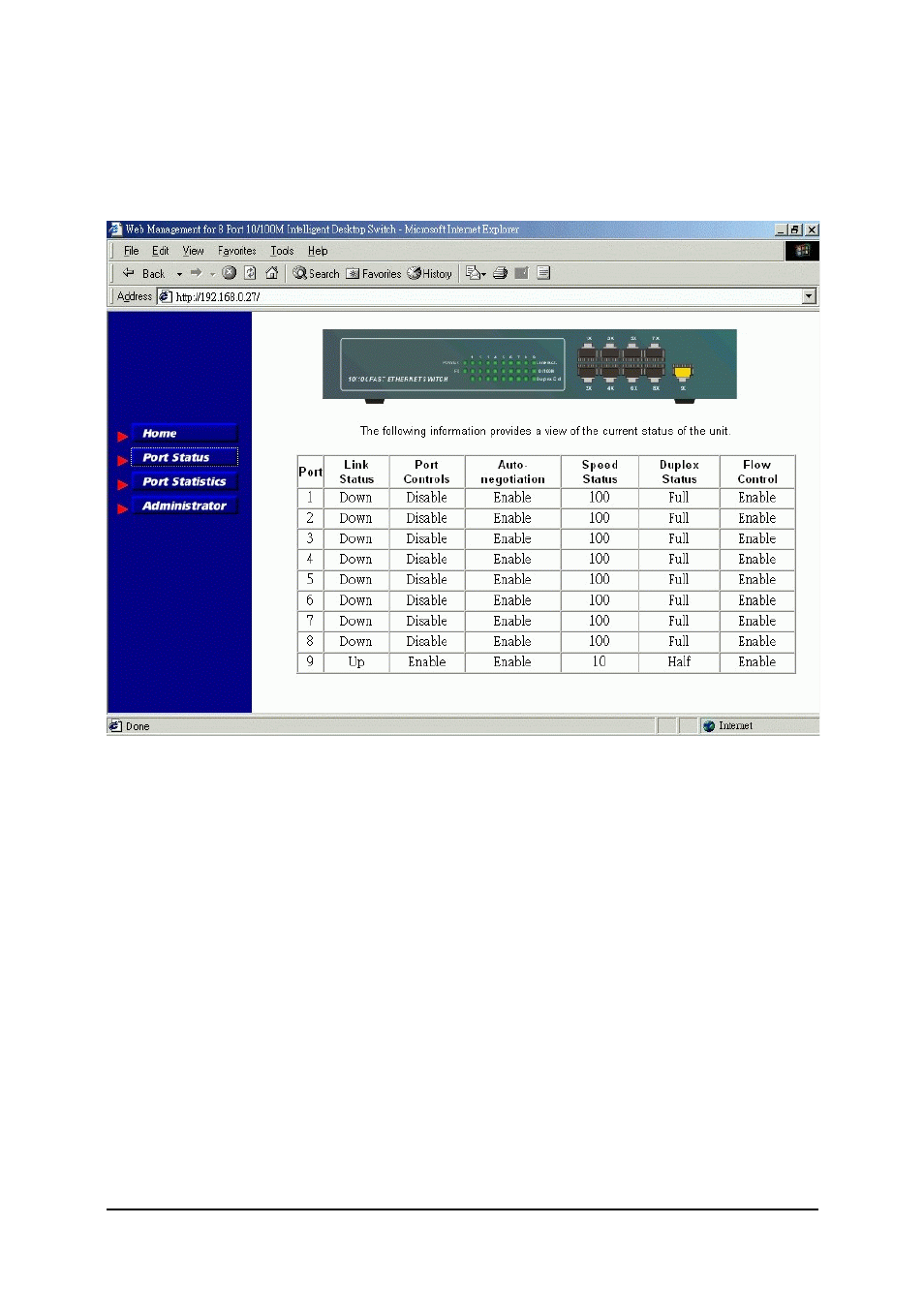Click the Port column header
The height and width of the screenshot is (1316, 924).
coord(310,472)
